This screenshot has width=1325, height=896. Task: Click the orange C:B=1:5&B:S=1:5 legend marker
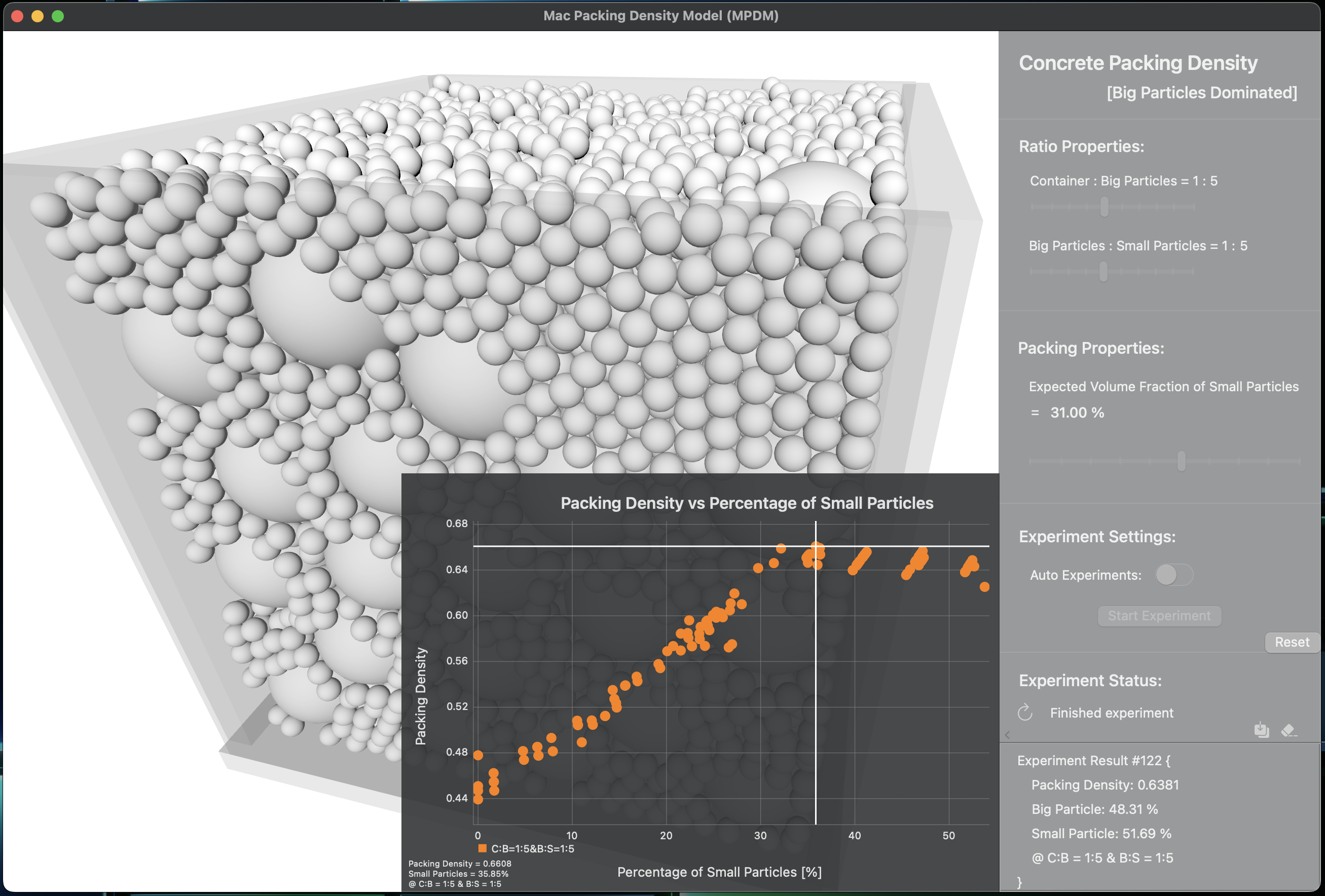[482, 848]
